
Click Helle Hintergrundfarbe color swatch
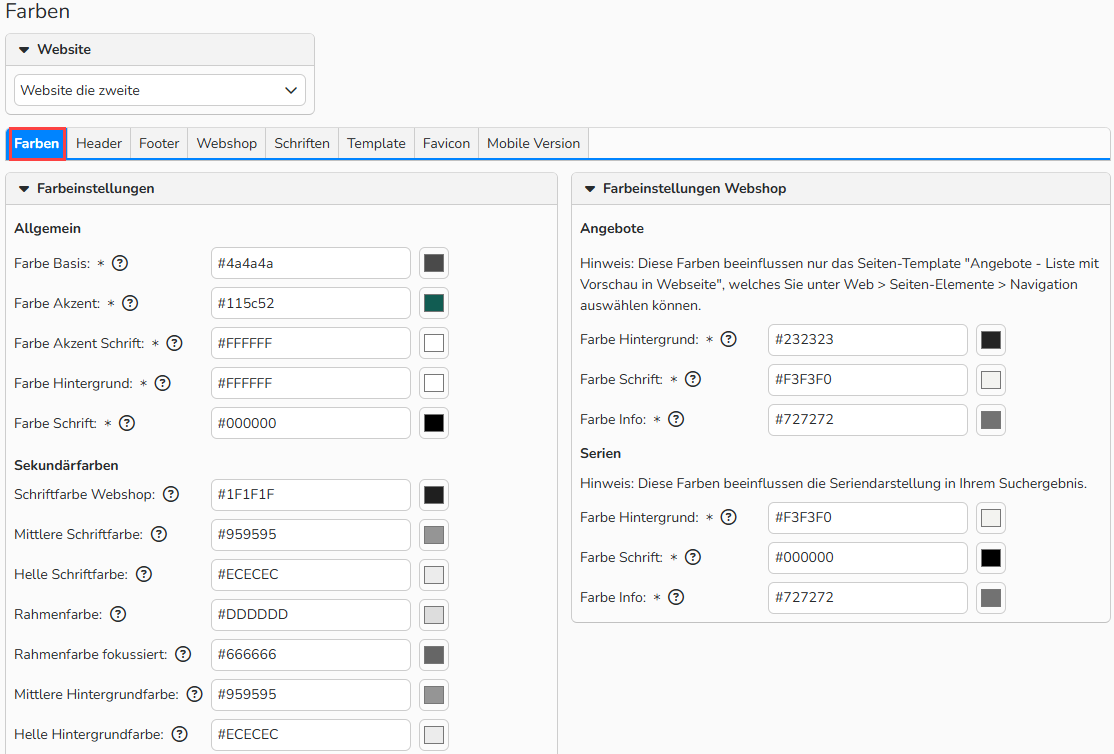point(434,735)
